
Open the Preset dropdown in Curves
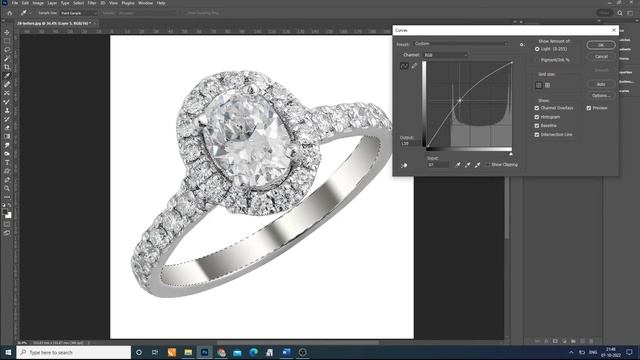click(x=461, y=44)
